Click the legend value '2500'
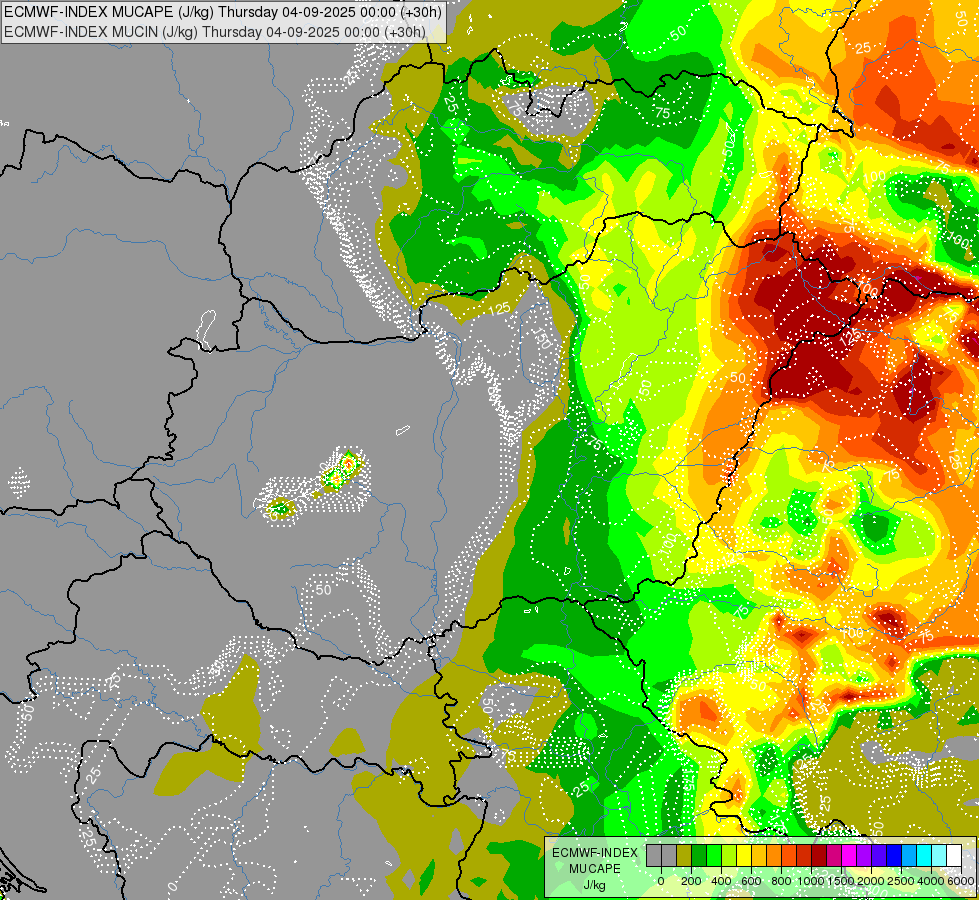 click(x=901, y=881)
